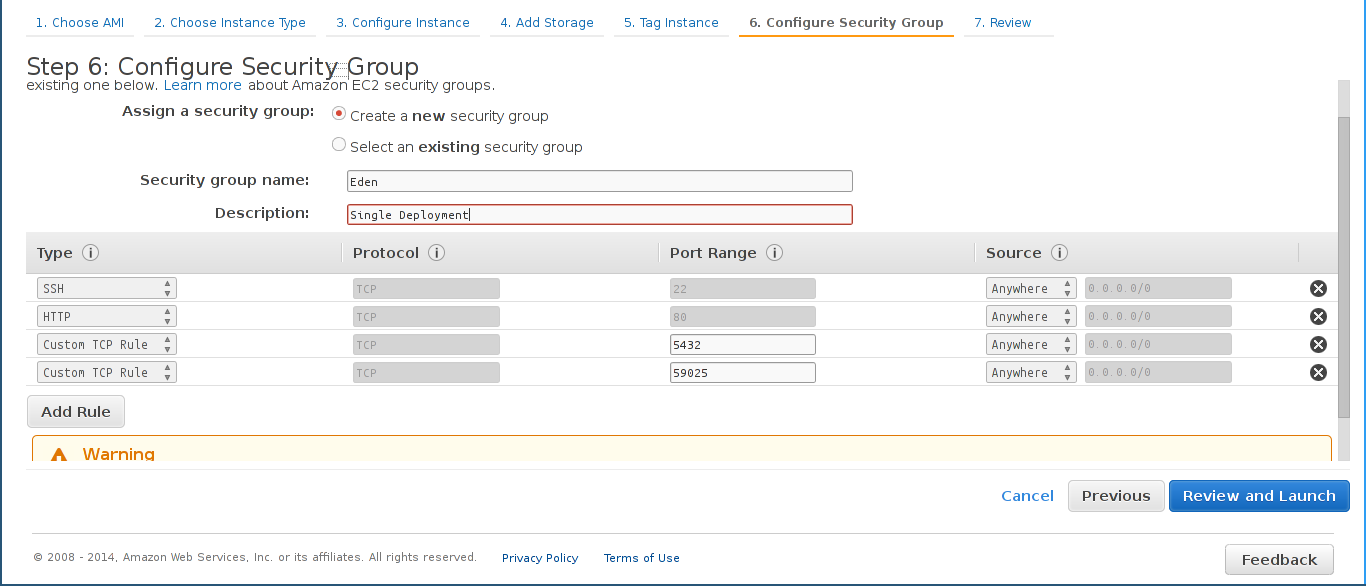
Task: Click the Security group name field
Action: [599, 181]
